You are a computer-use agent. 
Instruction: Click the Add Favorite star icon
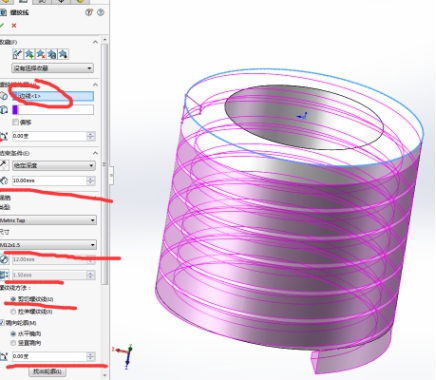[29, 54]
